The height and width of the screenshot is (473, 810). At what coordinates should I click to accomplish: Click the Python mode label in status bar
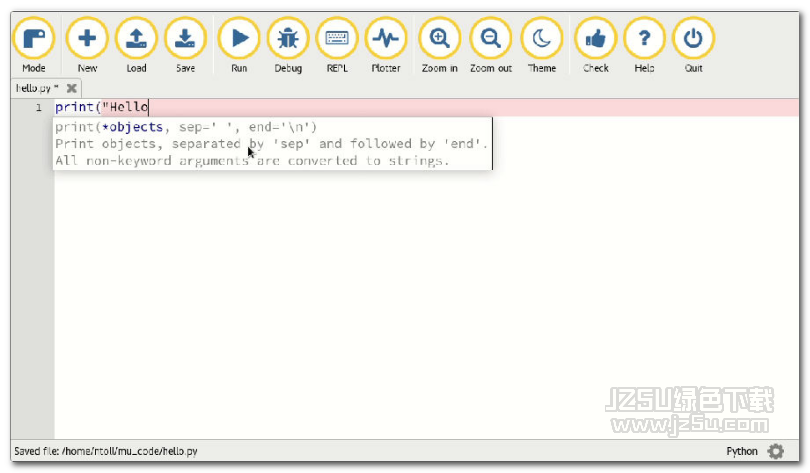pyautogui.click(x=742, y=451)
